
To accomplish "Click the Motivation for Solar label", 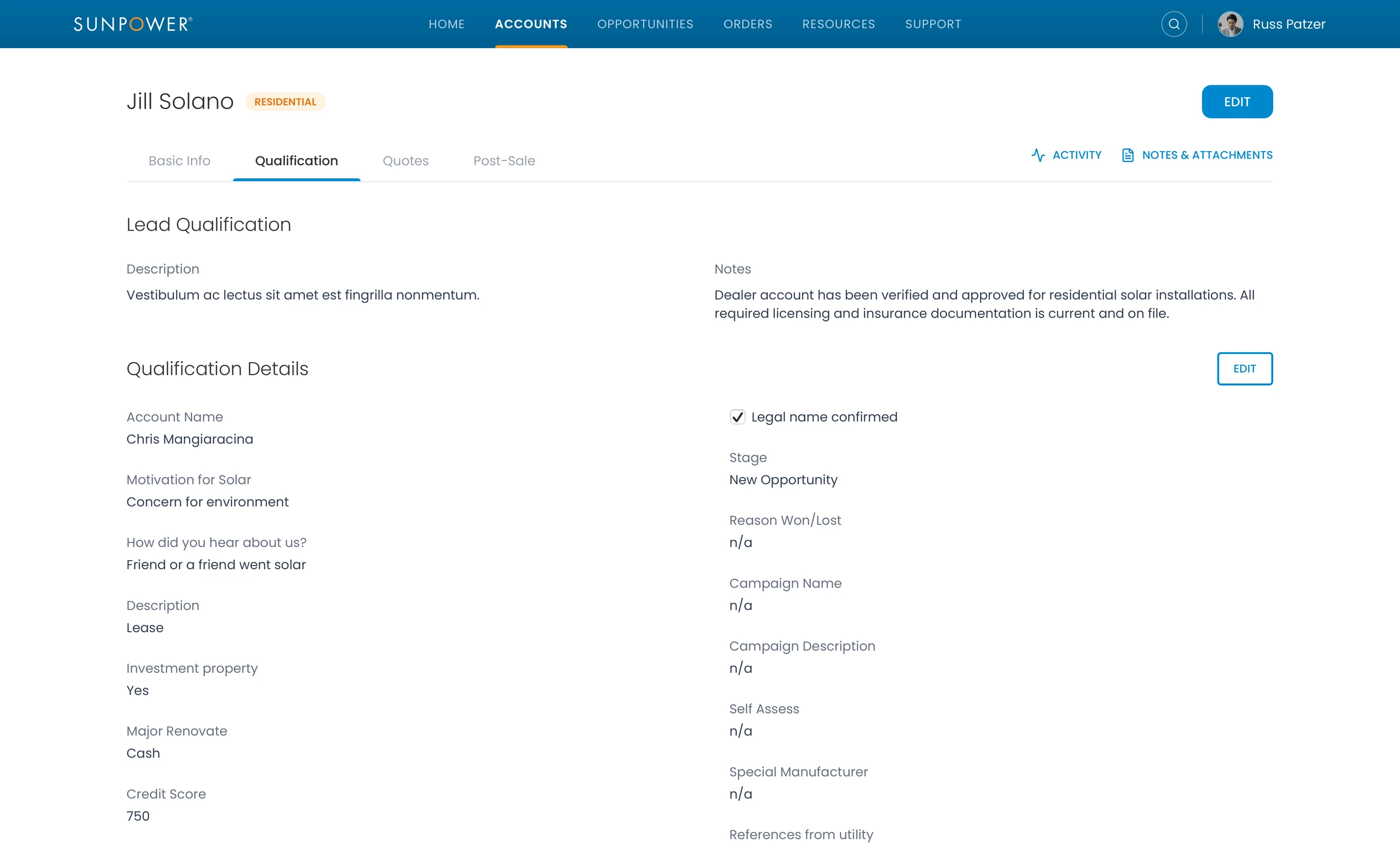I will point(189,480).
